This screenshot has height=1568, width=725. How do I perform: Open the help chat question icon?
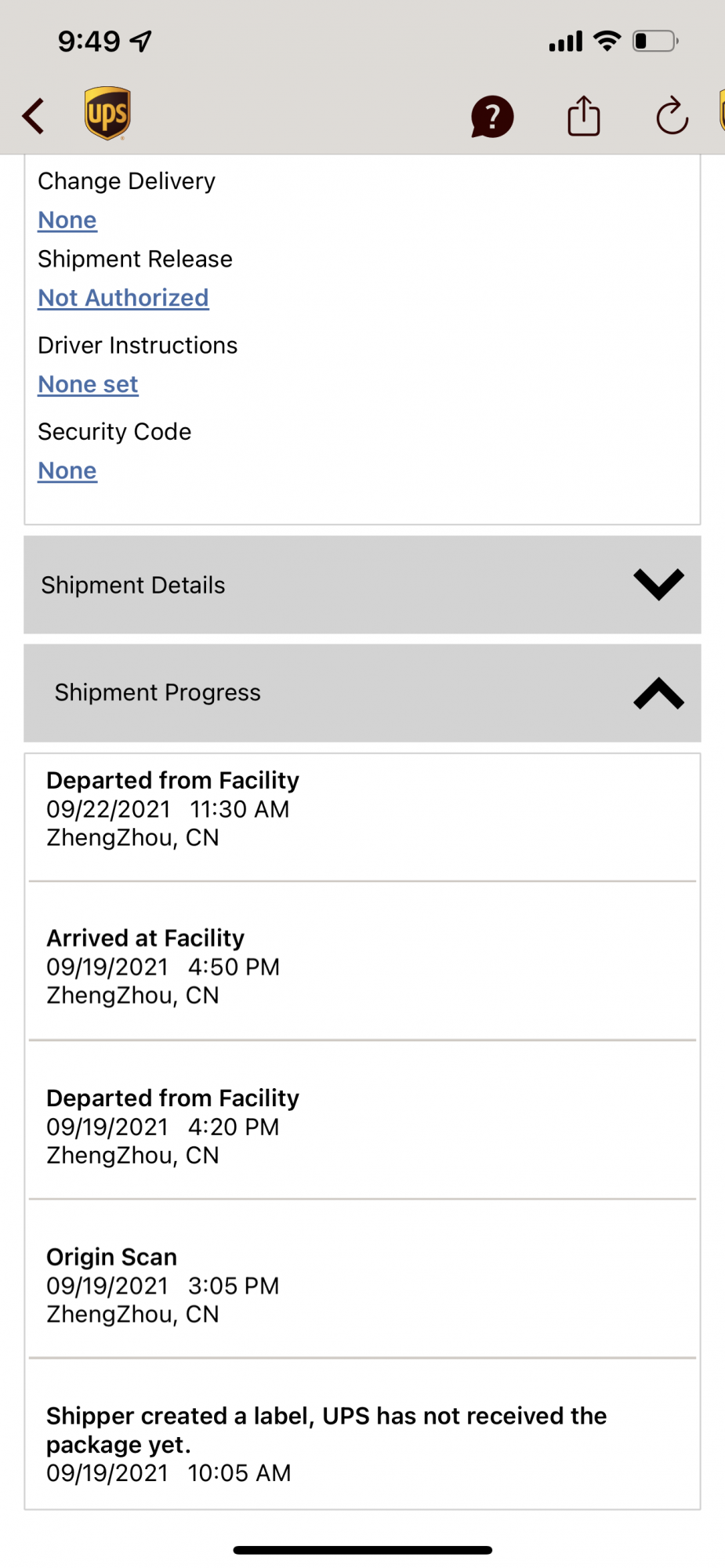[x=491, y=118]
